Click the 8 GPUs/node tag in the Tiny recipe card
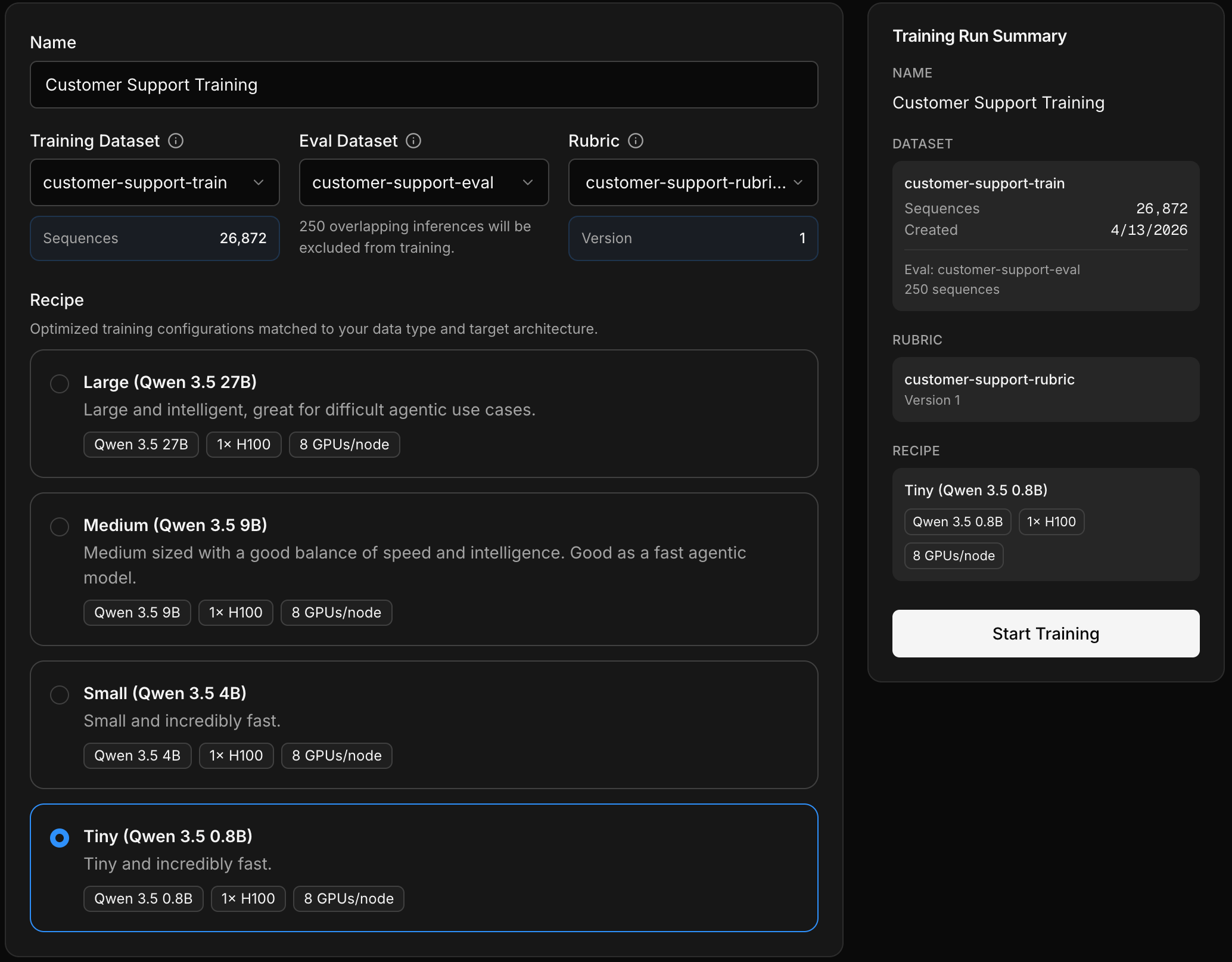1232x962 pixels. click(349, 899)
